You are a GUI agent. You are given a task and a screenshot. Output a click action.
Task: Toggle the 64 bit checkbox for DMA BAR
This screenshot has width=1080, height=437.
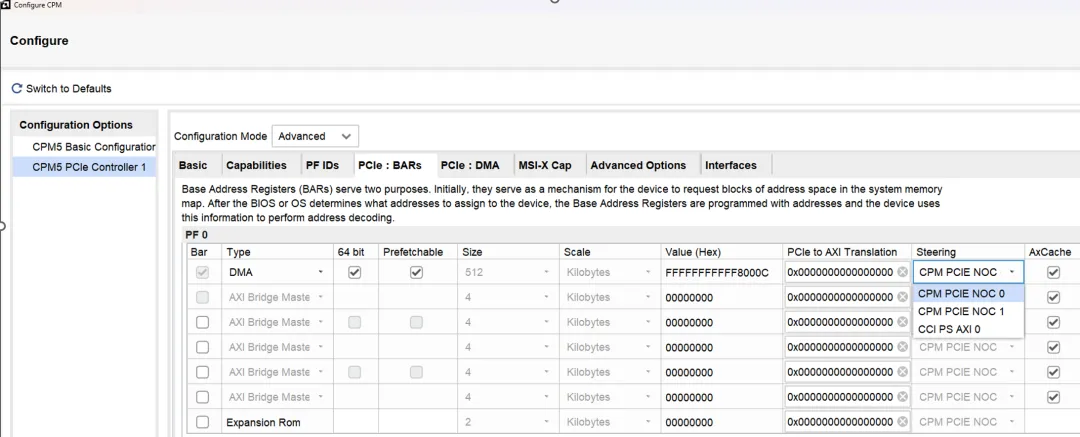click(x=354, y=272)
